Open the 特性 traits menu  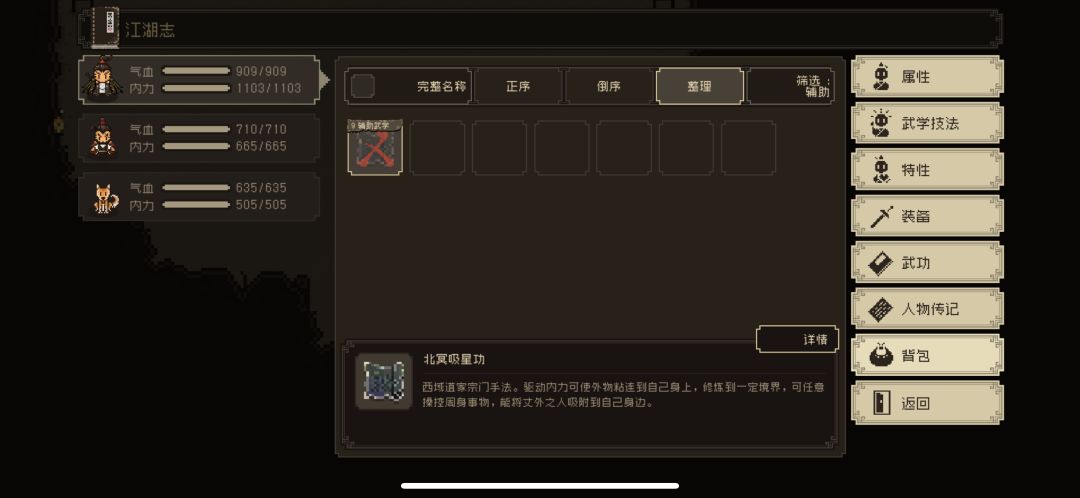point(927,169)
